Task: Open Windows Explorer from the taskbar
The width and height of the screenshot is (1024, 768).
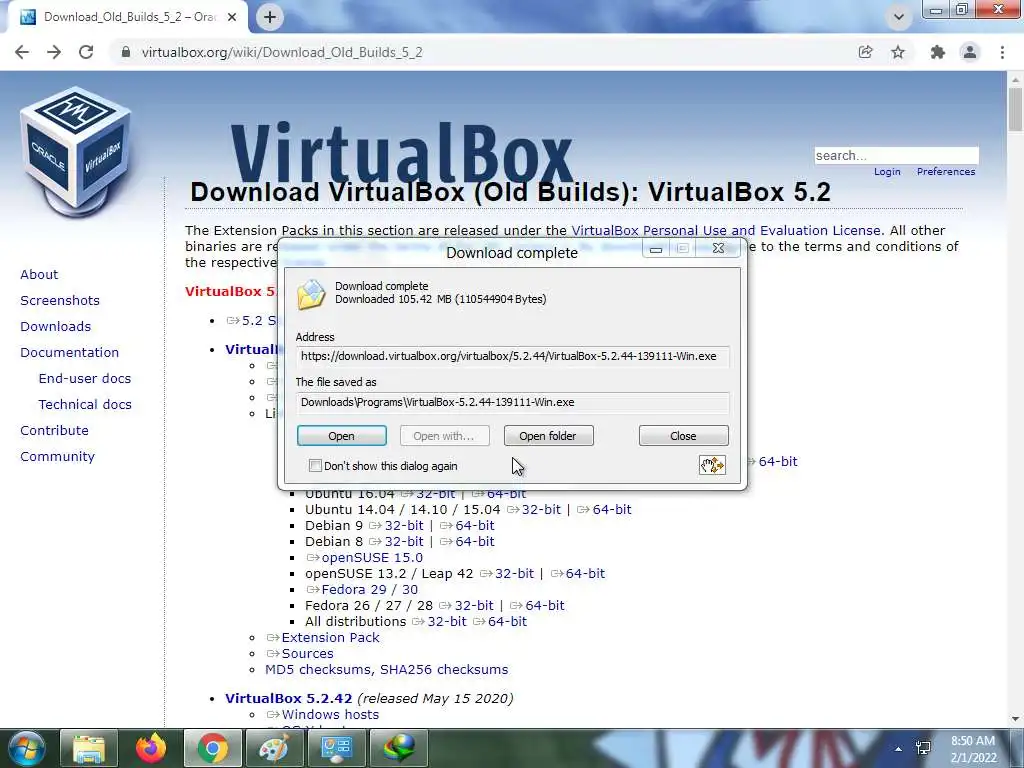Action: click(x=88, y=748)
